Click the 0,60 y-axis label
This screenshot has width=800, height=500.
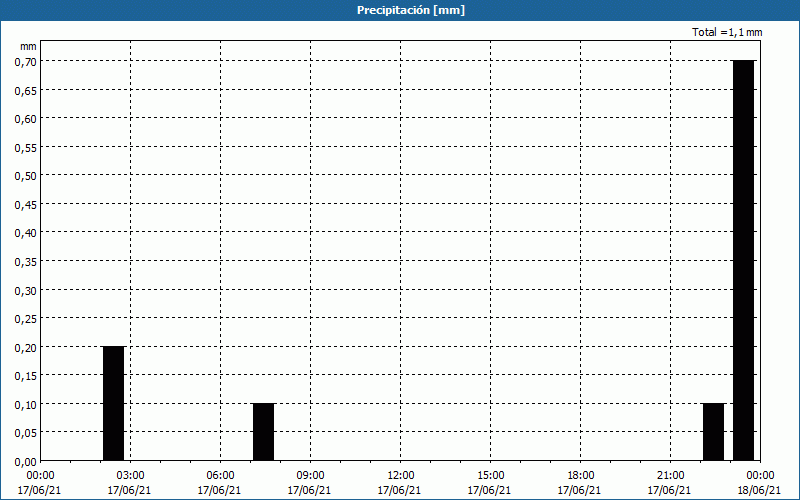[25, 119]
